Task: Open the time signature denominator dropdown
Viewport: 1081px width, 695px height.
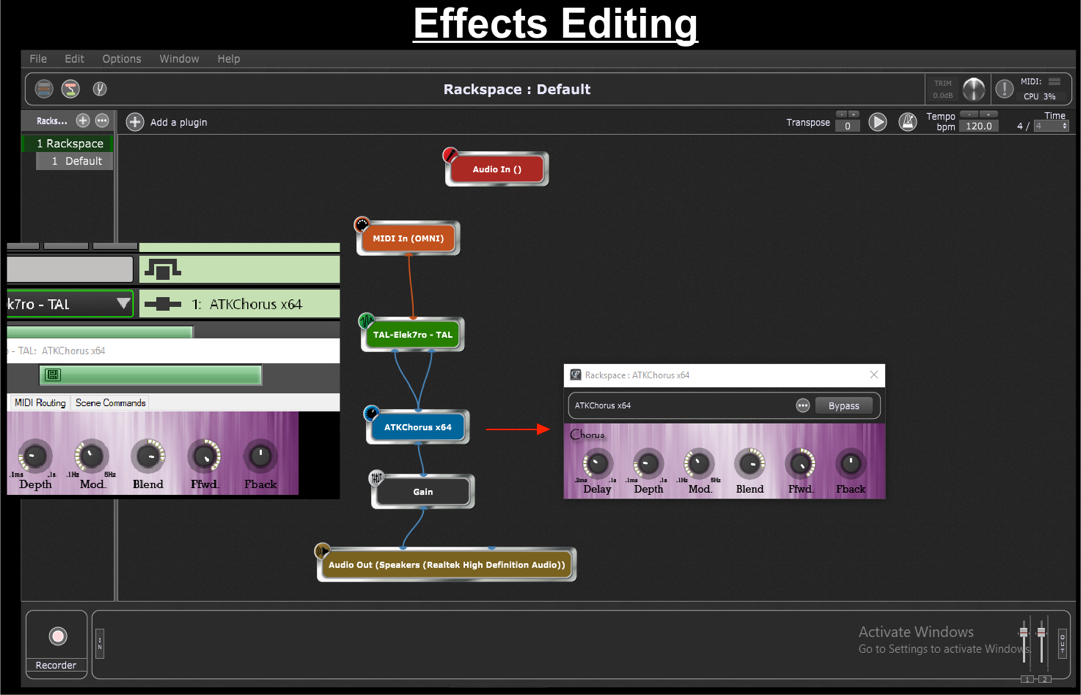Action: click(x=1051, y=126)
